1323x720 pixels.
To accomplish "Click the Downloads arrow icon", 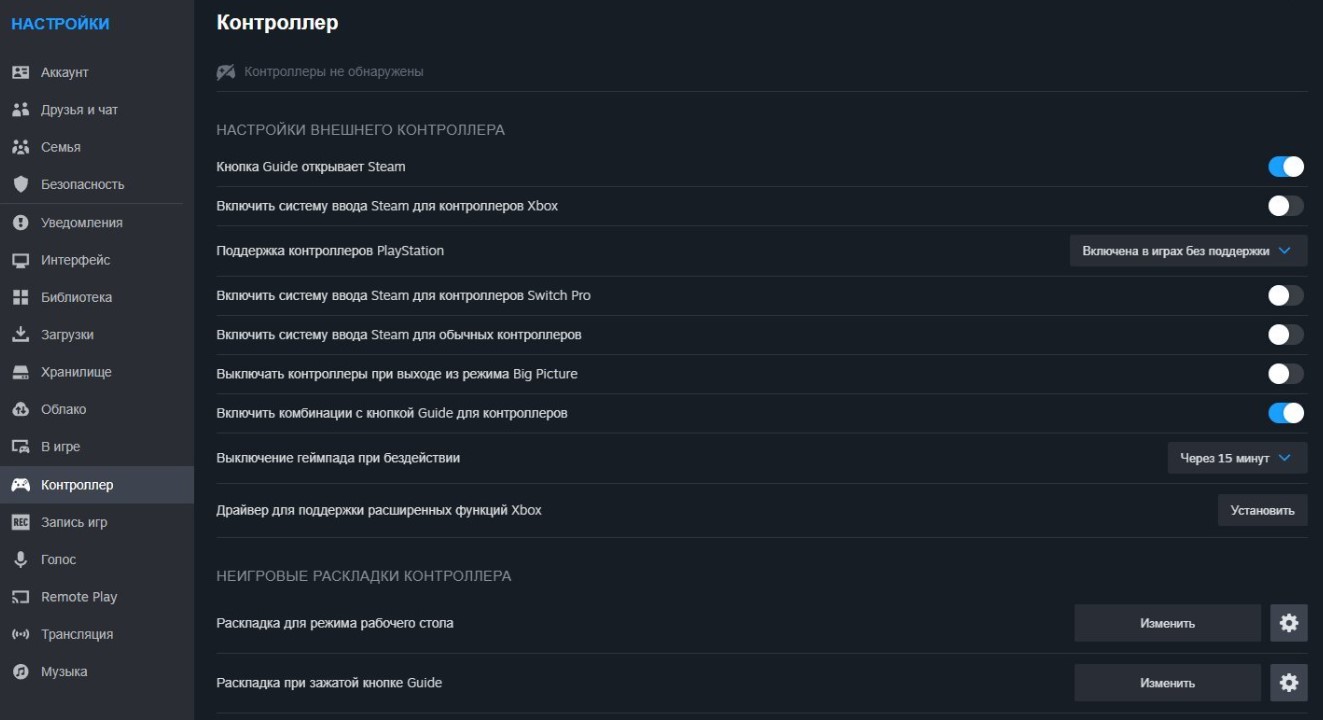I will [x=20, y=335].
